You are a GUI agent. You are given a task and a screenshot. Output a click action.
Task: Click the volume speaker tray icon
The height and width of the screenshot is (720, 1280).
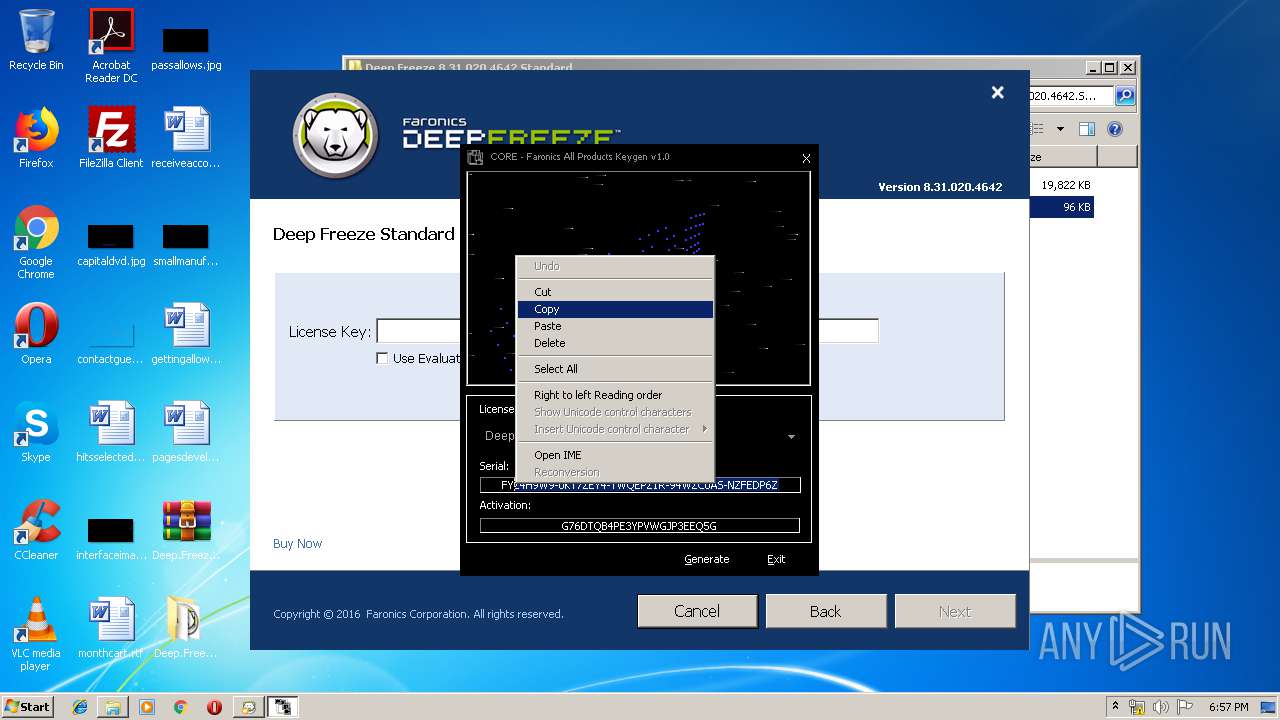[1161, 707]
